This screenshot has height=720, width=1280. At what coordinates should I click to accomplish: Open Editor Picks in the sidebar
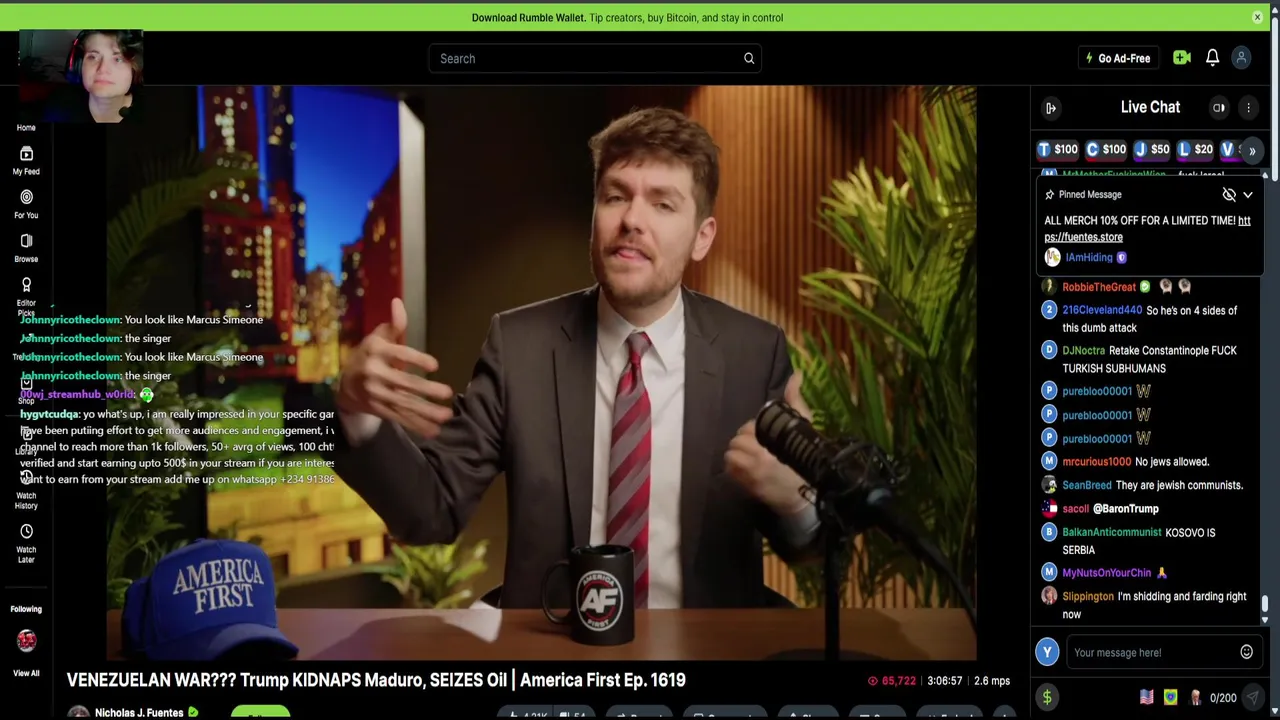point(26,296)
